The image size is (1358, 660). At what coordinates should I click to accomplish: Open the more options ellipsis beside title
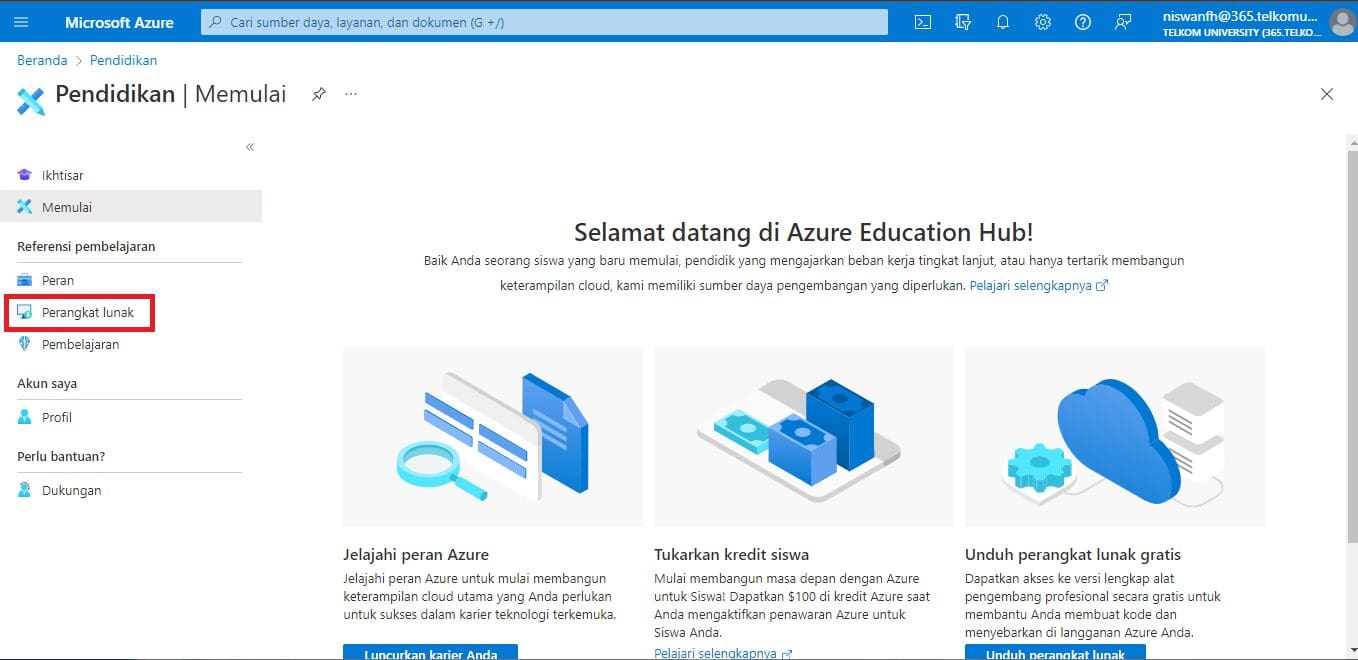point(351,94)
